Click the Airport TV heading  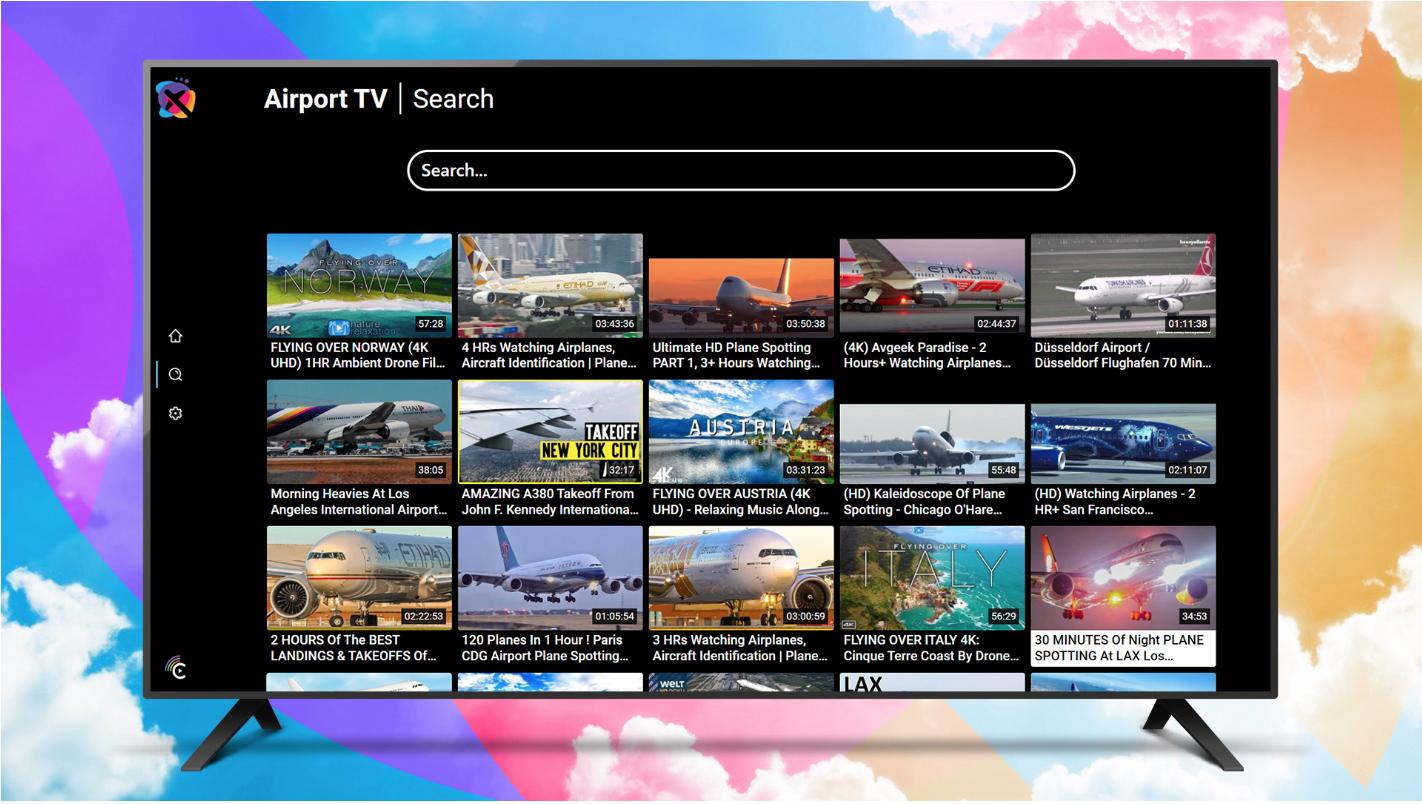325,99
